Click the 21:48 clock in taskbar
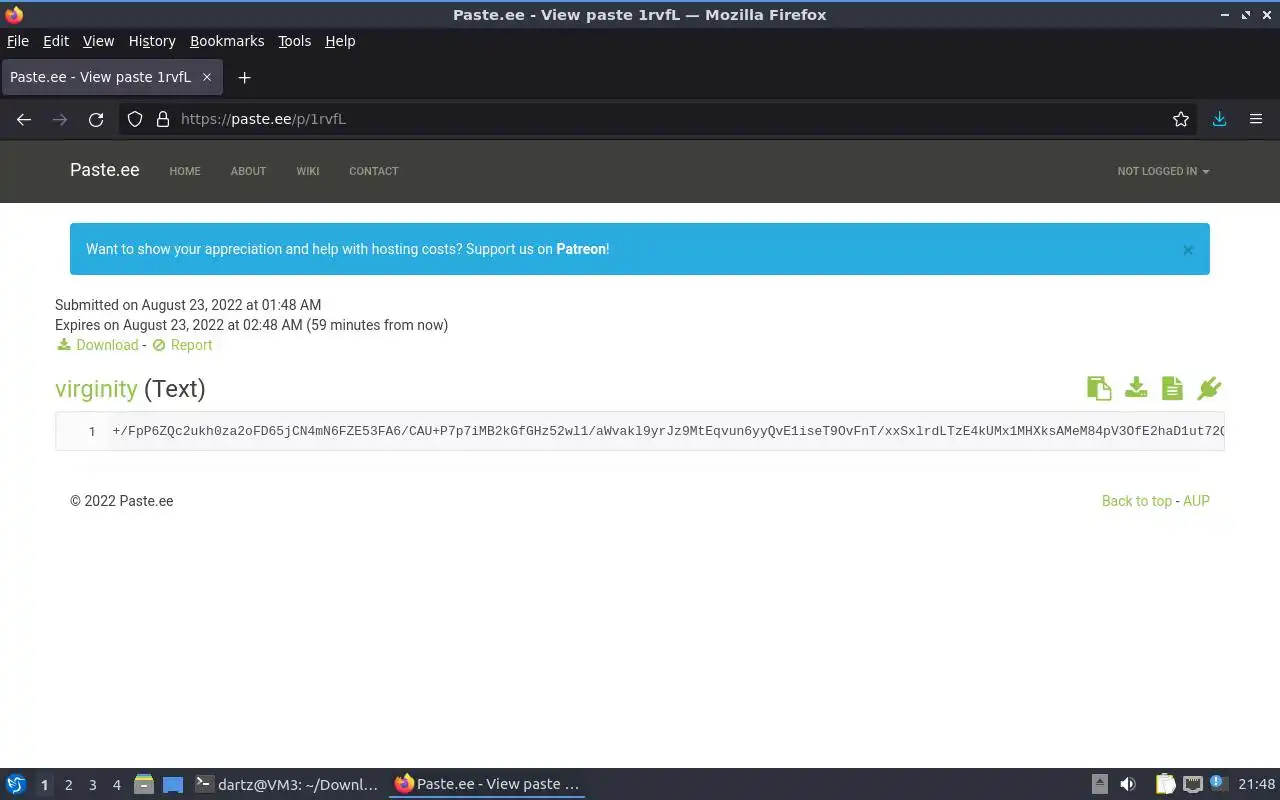 (x=1257, y=785)
